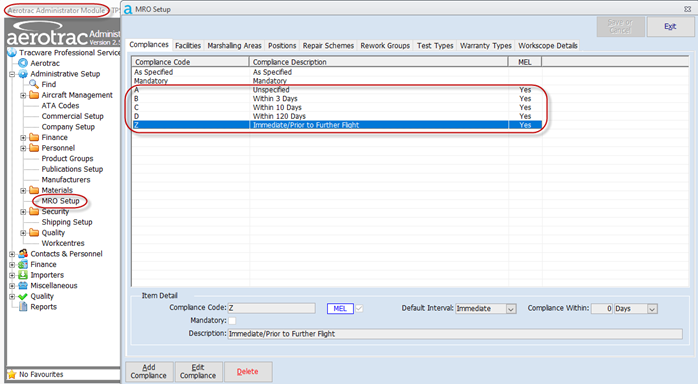Click the green Quality checkmark icon
This screenshot has width=698, height=384.
click(x=23, y=296)
